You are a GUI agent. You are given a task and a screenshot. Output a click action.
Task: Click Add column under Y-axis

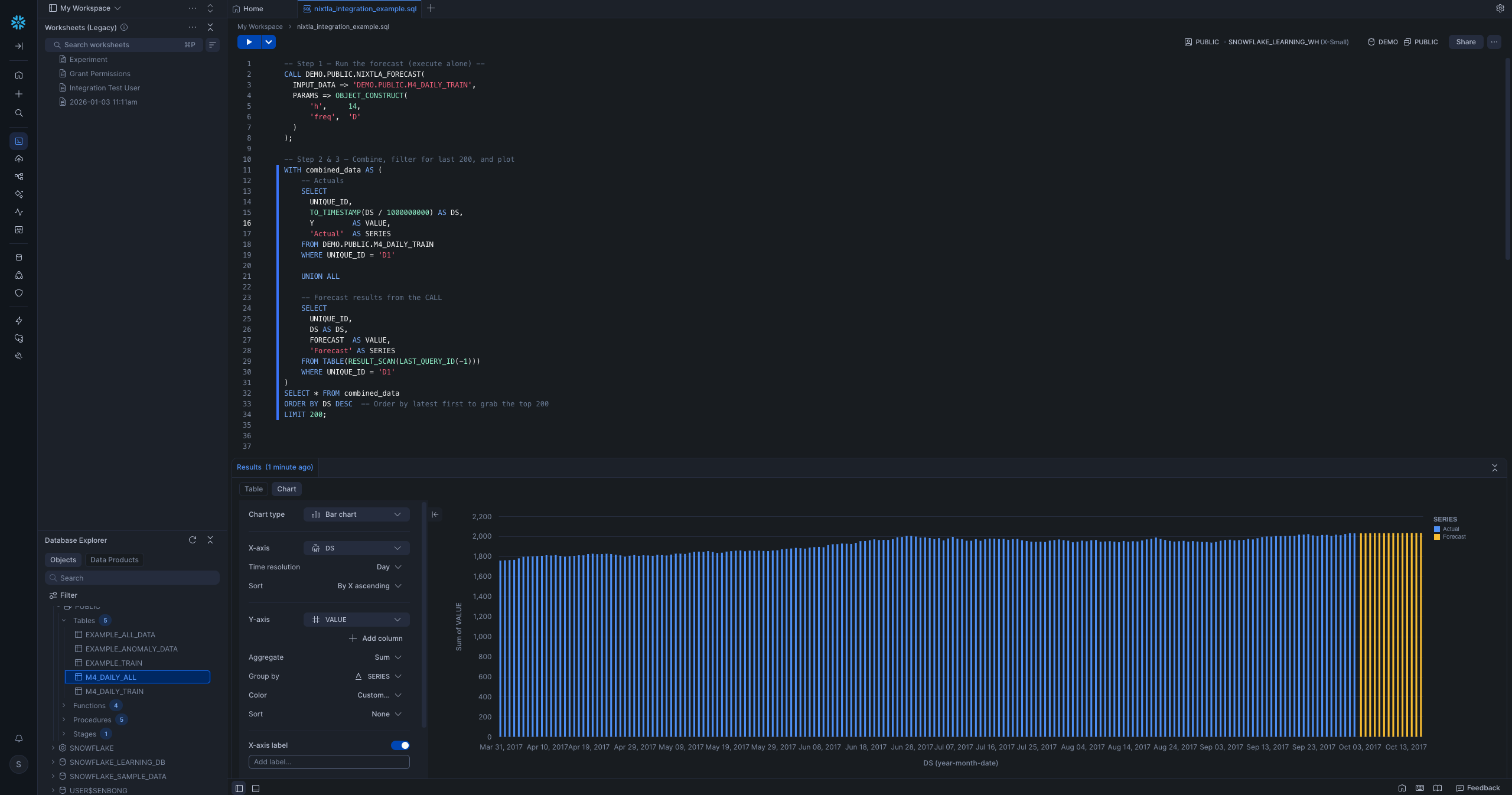point(376,638)
